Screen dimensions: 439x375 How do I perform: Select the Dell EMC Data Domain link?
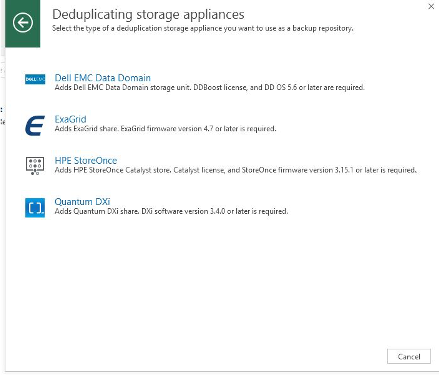(102, 78)
